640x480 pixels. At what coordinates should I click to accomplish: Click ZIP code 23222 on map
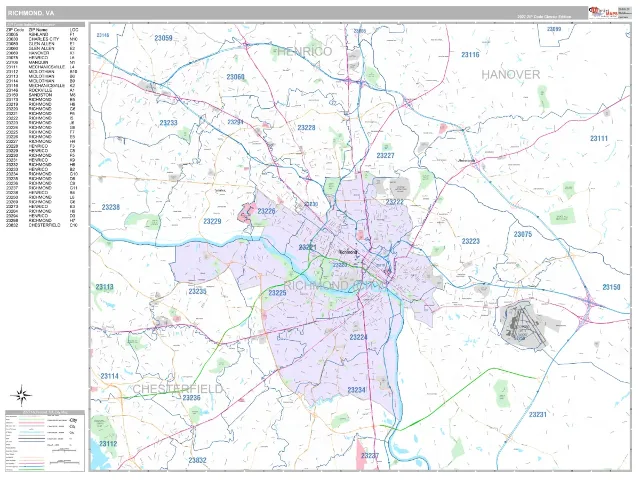(x=395, y=202)
